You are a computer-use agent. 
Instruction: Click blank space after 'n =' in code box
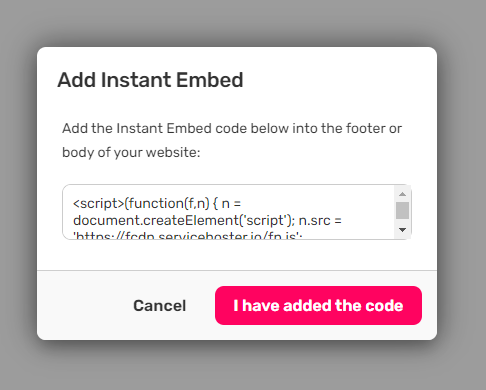(317, 203)
